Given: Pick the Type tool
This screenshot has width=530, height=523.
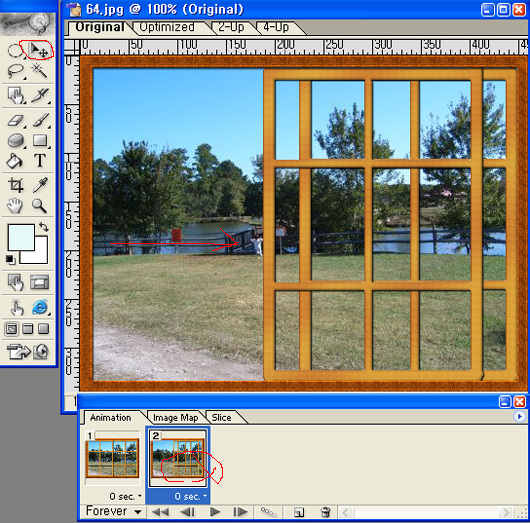Looking at the screenshot, I should pyautogui.click(x=40, y=160).
